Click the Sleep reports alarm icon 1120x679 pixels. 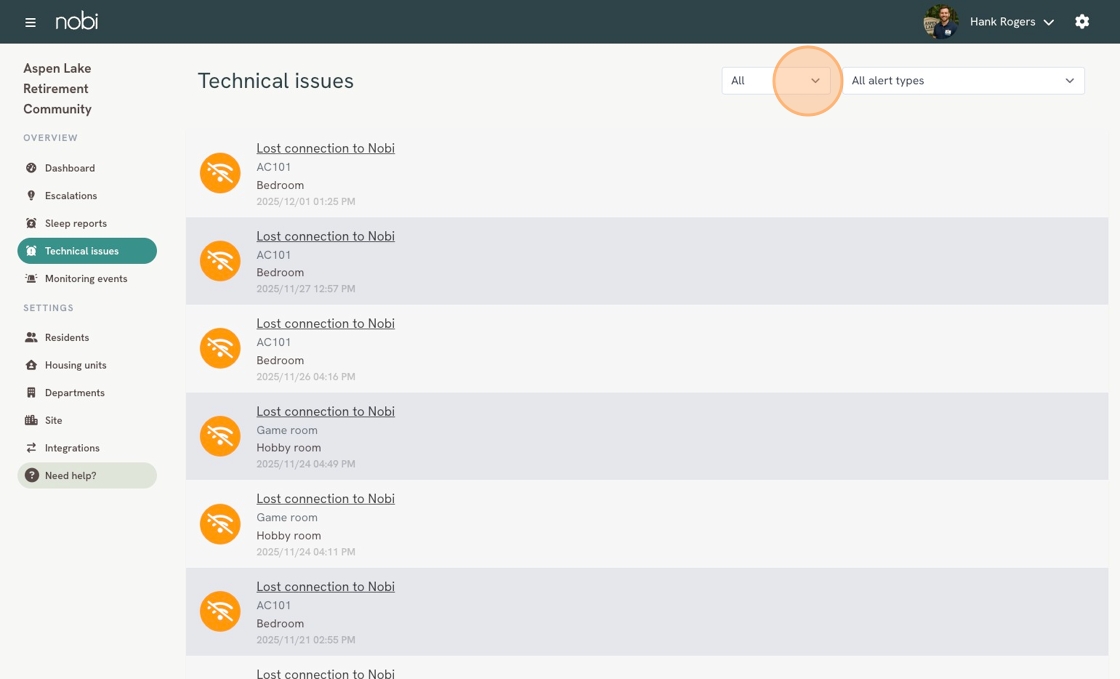point(31,223)
